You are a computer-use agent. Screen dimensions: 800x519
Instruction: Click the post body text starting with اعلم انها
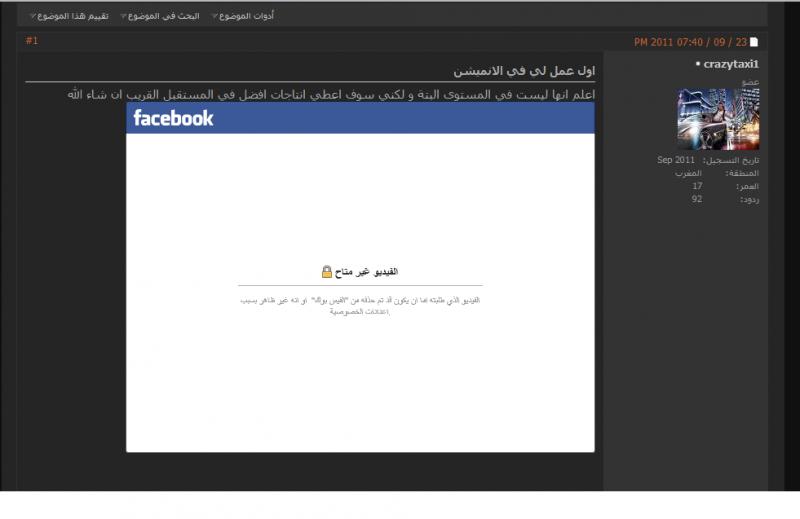(331, 95)
